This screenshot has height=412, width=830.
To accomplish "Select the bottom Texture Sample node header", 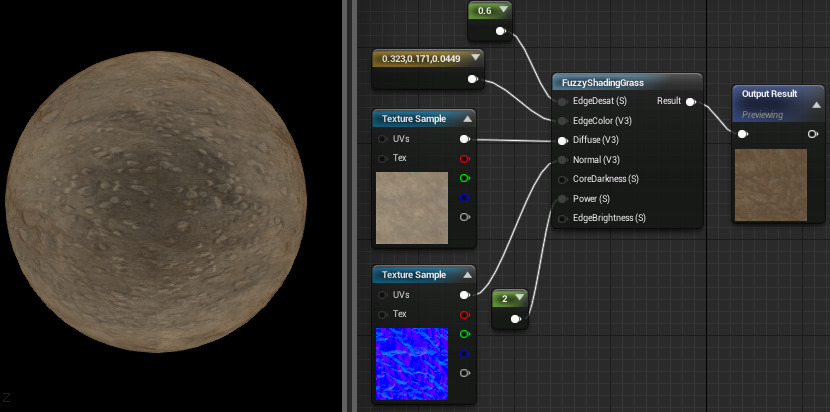I will [413, 274].
